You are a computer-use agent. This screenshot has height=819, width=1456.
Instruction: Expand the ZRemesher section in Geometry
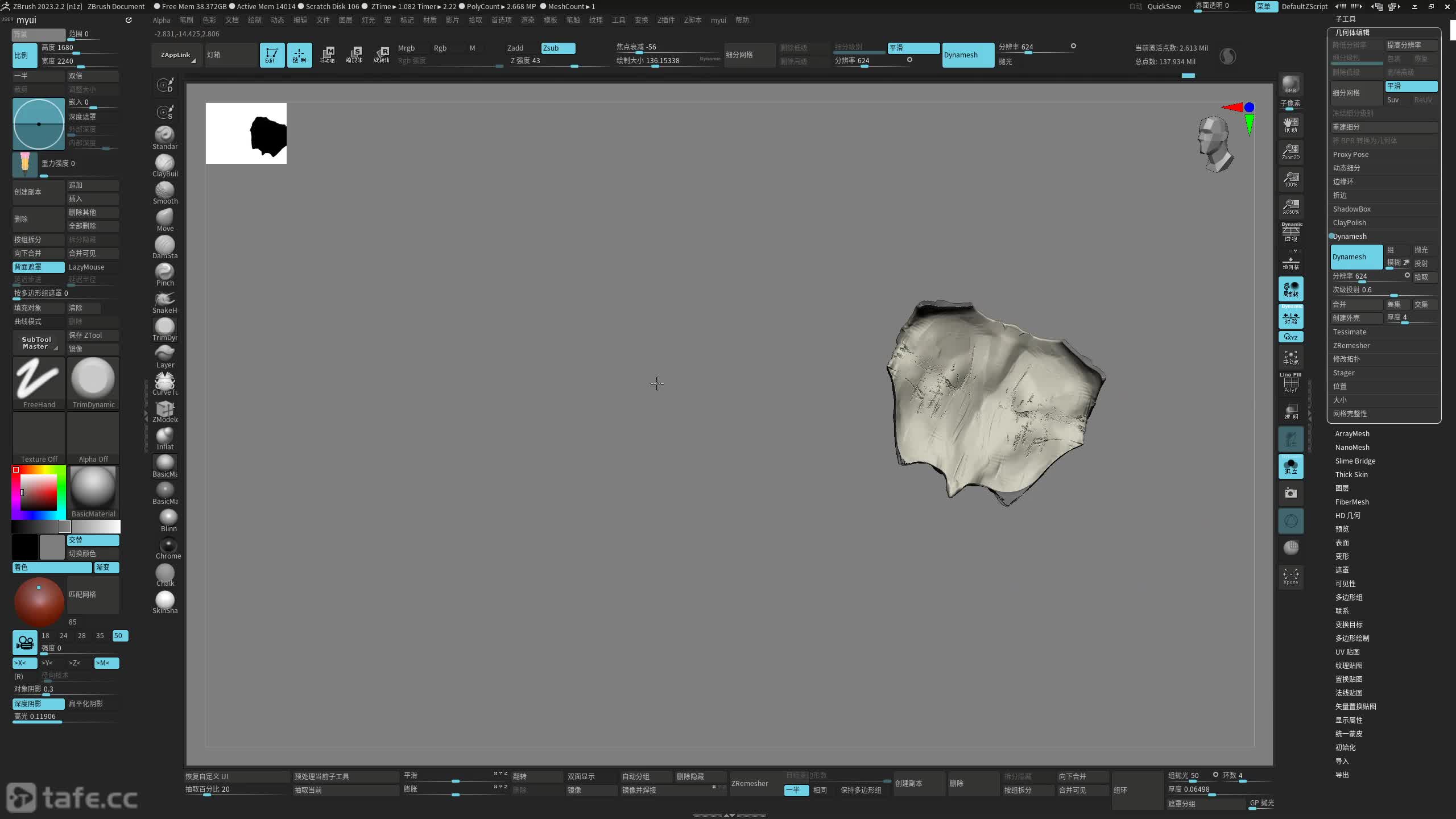click(1351, 345)
